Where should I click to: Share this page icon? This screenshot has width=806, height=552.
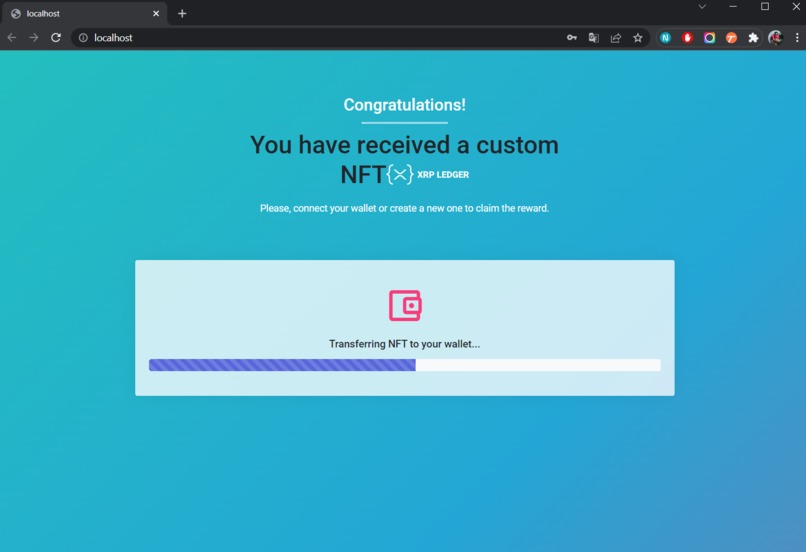tap(616, 38)
